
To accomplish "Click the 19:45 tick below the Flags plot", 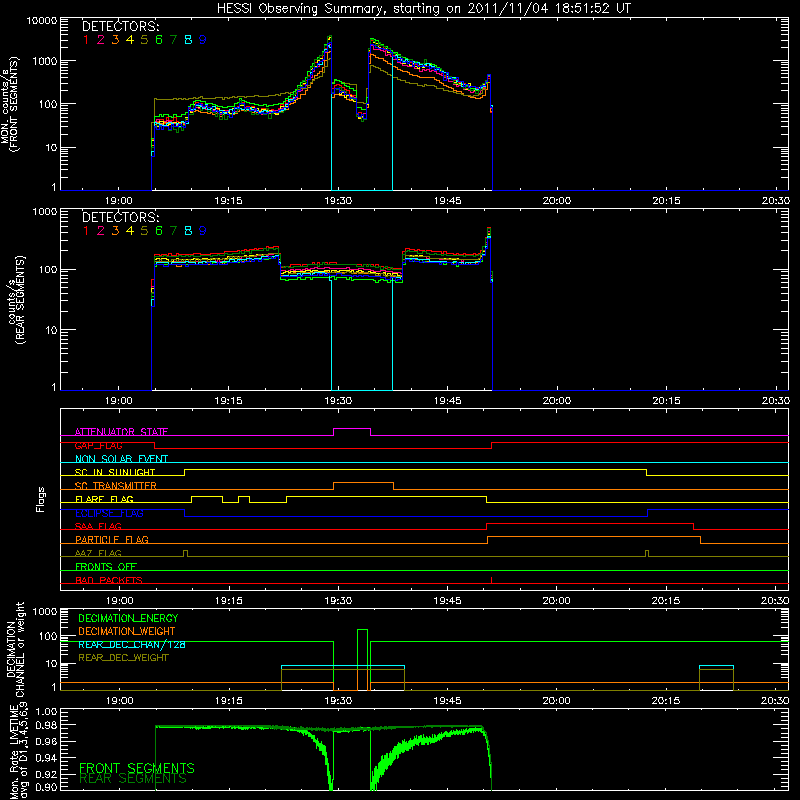I will (447, 601).
